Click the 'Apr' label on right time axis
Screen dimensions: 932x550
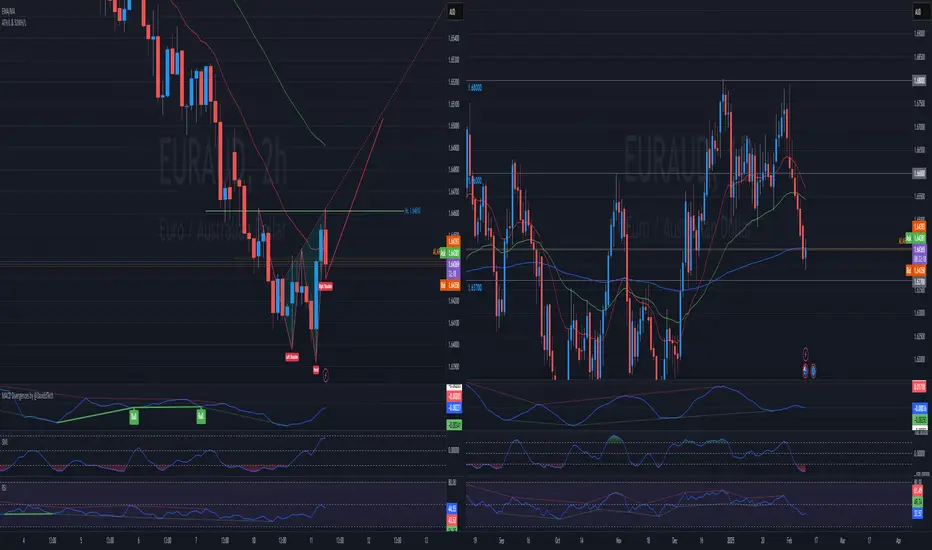898,540
